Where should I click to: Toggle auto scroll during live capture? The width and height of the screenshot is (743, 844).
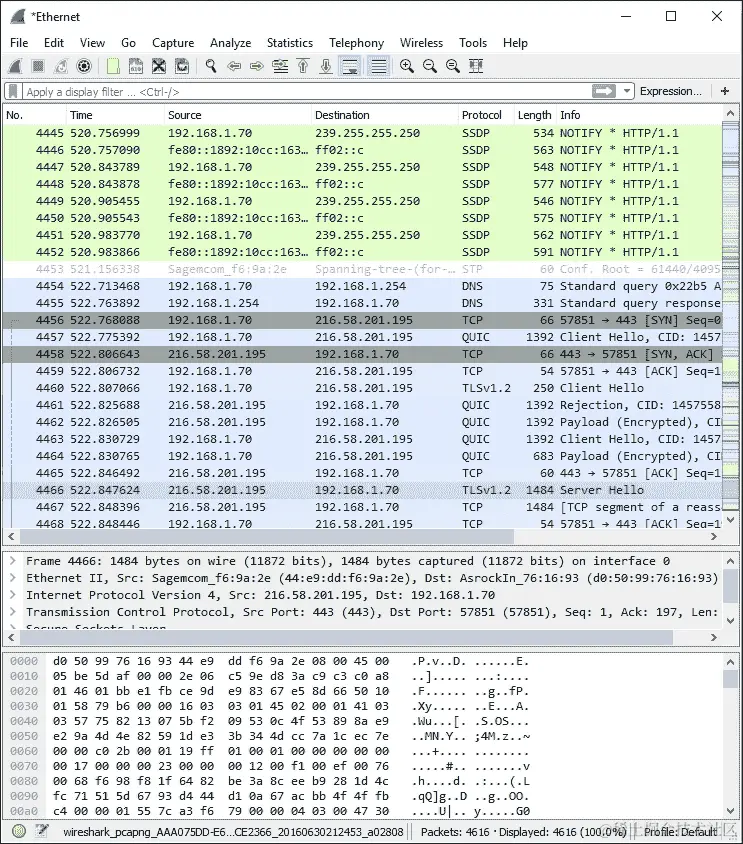(351, 66)
